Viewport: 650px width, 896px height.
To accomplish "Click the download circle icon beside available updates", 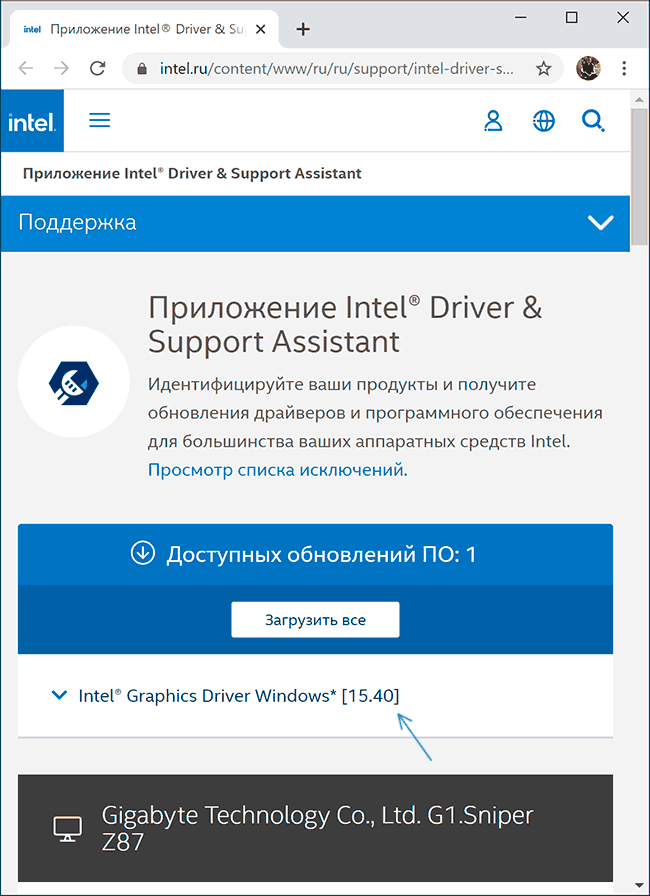I will (142, 553).
